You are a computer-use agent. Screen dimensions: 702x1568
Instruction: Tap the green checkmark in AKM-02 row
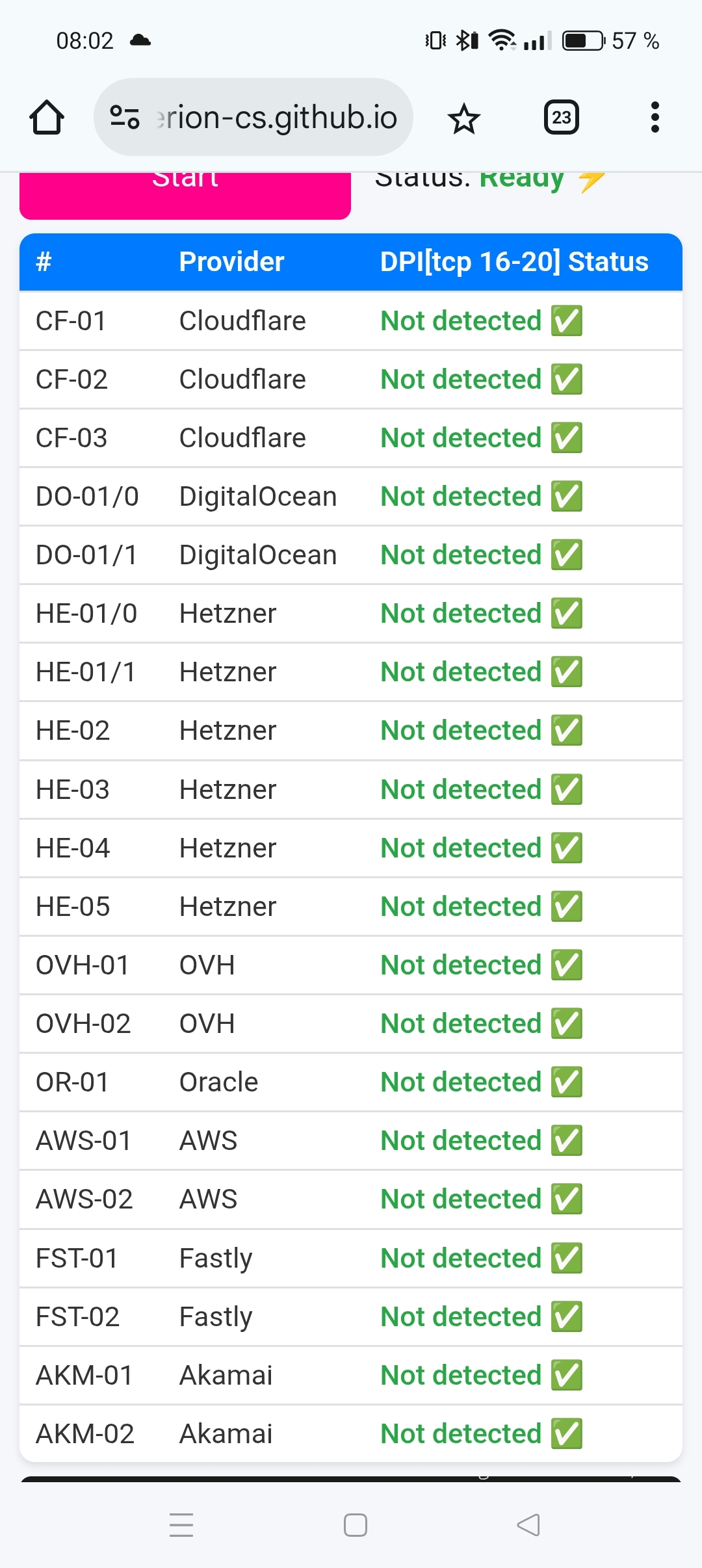(566, 1434)
